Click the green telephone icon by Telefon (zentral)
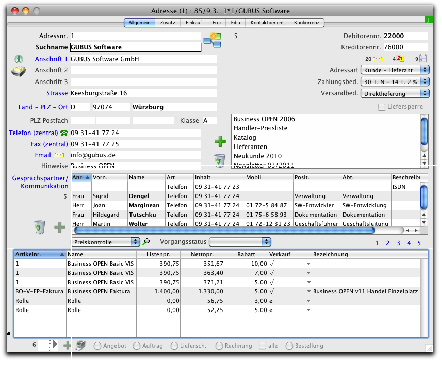The width and height of the screenshot is (442, 366). coord(64,133)
